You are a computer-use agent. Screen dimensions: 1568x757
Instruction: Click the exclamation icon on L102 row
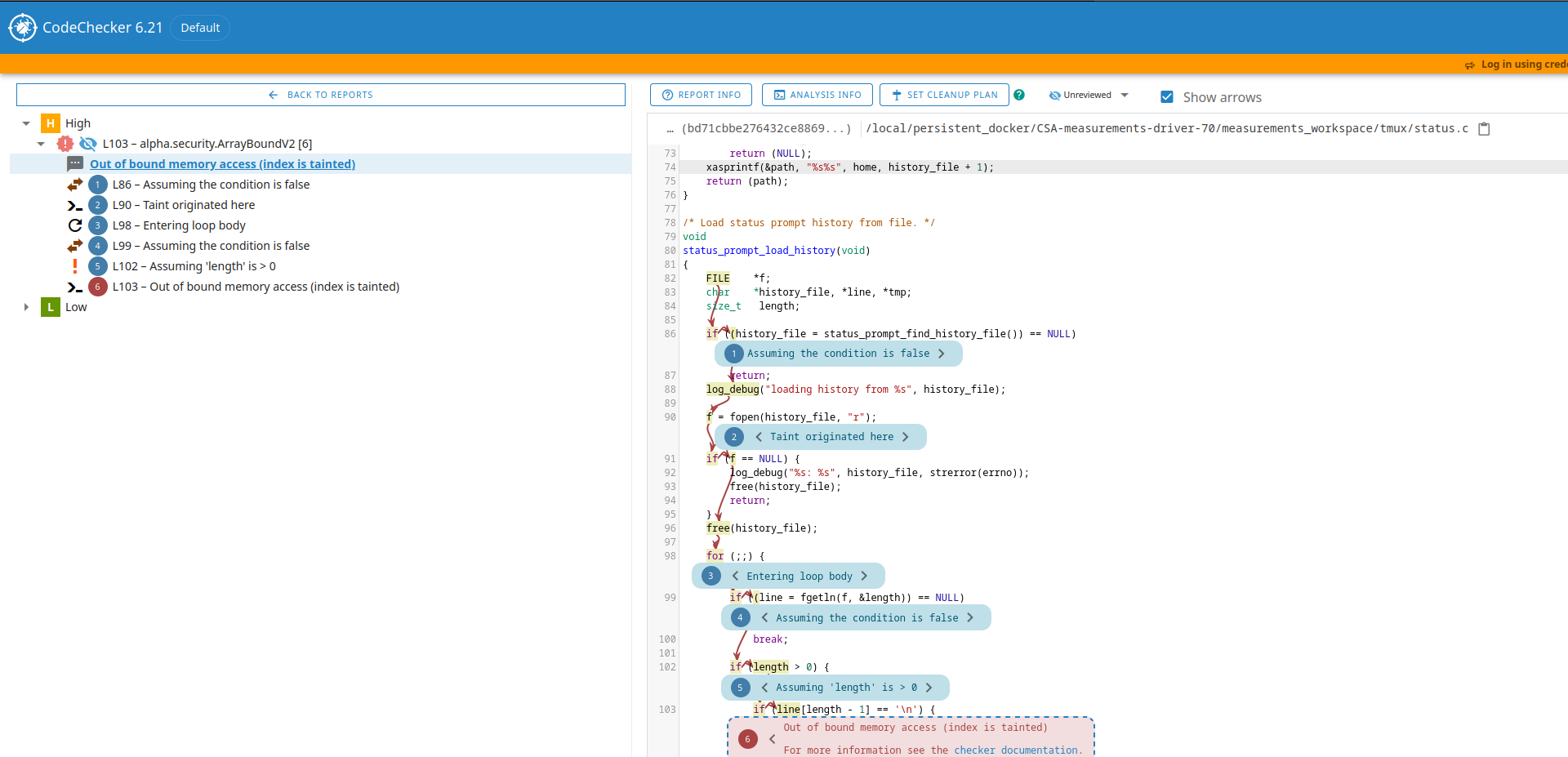(75, 266)
